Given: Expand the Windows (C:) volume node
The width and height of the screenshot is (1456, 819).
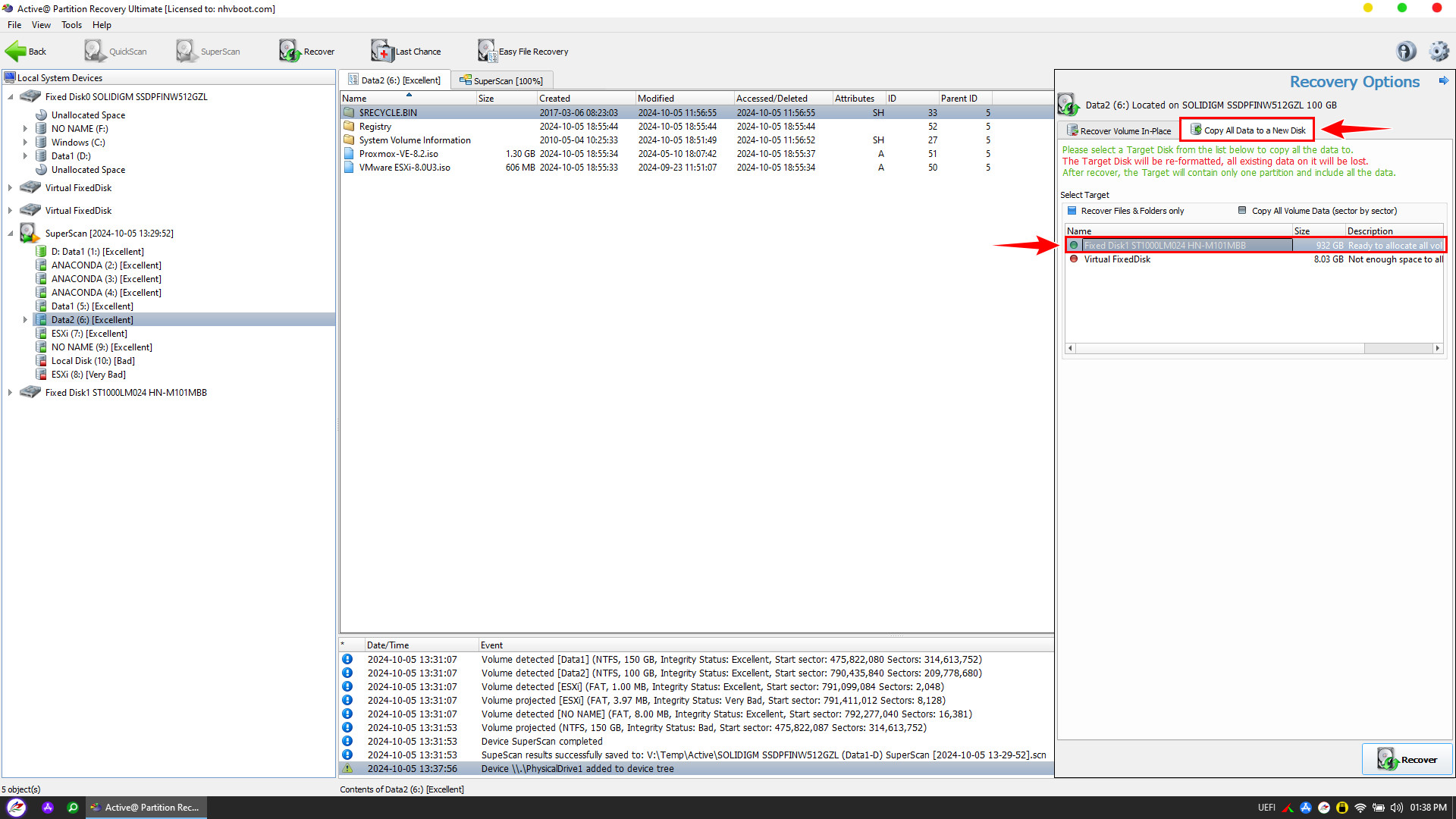Looking at the screenshot, I should (x=25, y=143).
